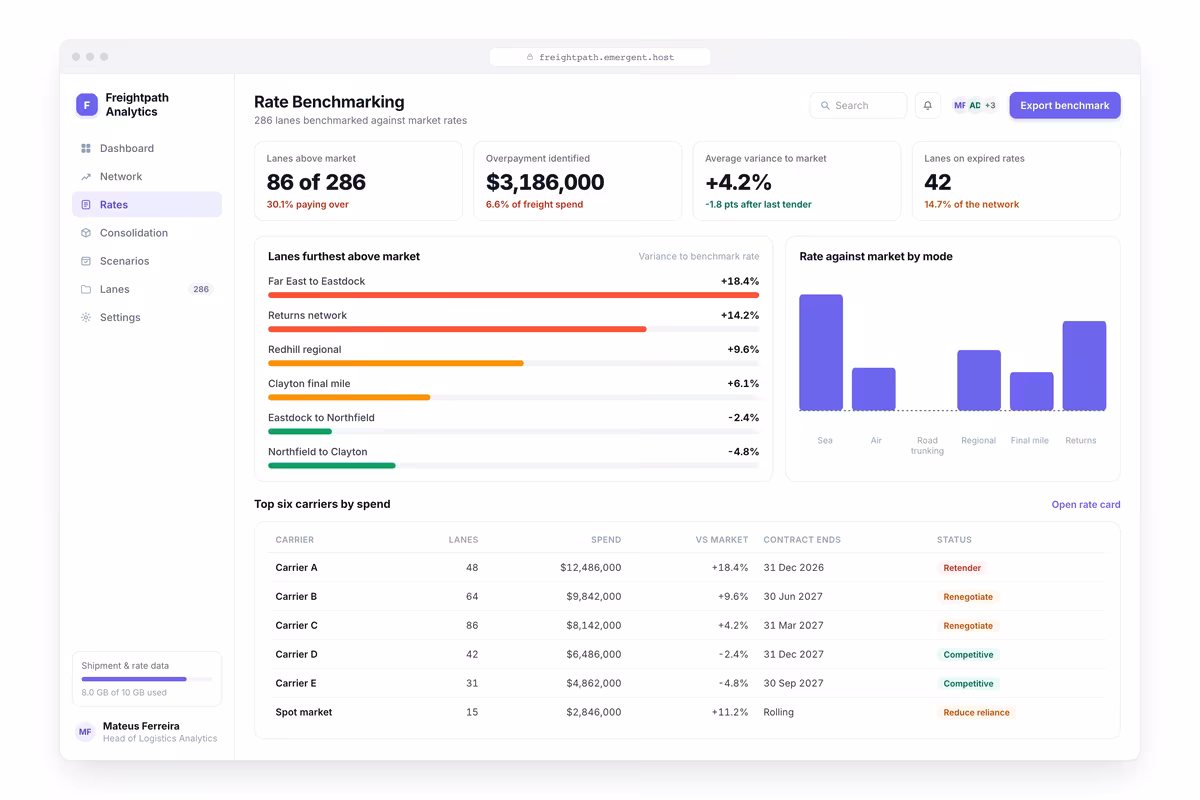Image resolution: width=1200 pixels, height=800 pixels.
Task: Click the Final mile chart bar
Action: [1032, 391]
